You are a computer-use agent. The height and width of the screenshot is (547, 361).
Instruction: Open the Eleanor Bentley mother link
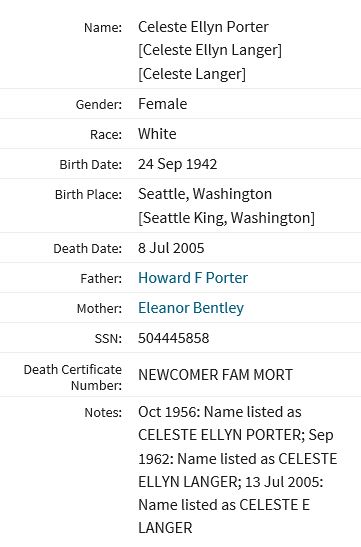click(191, 308)
